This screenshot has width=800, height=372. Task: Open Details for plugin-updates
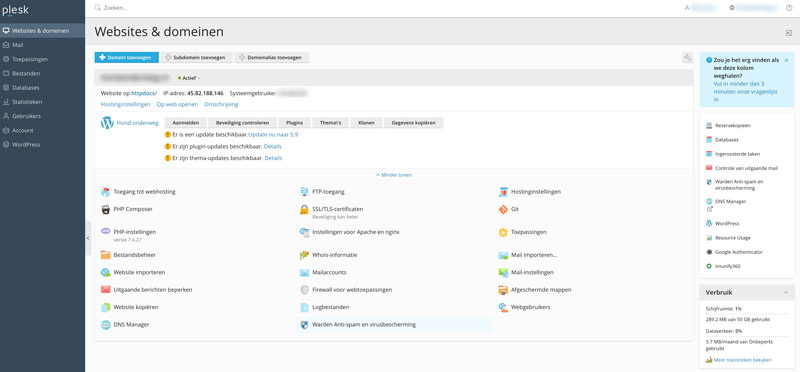272,146
